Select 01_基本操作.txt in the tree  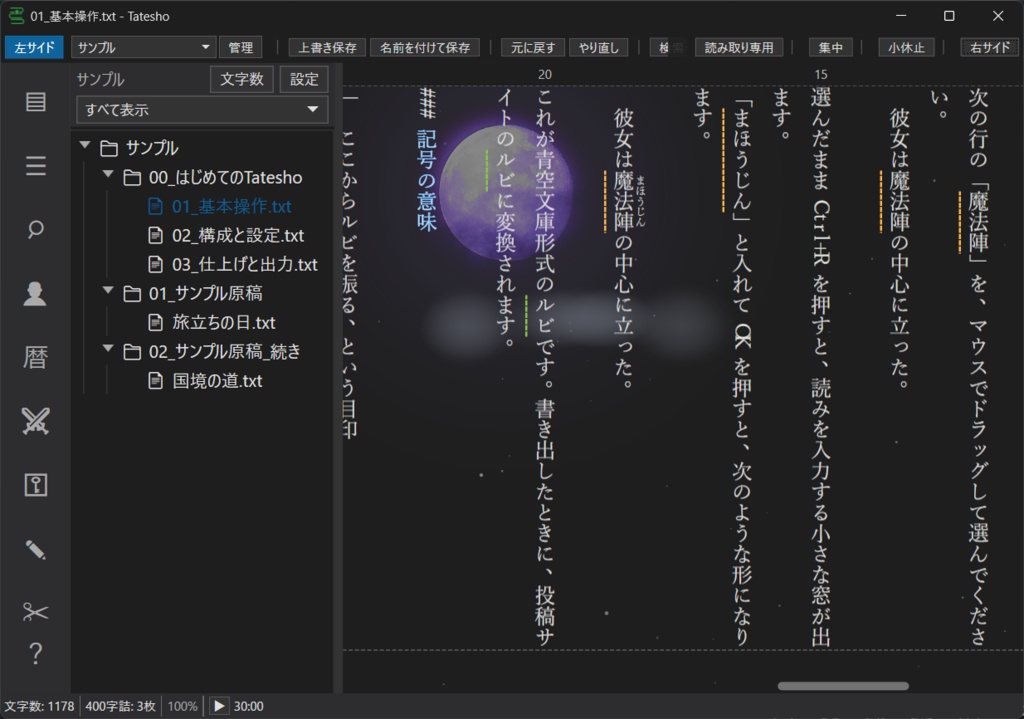click(x=231, y=206)
